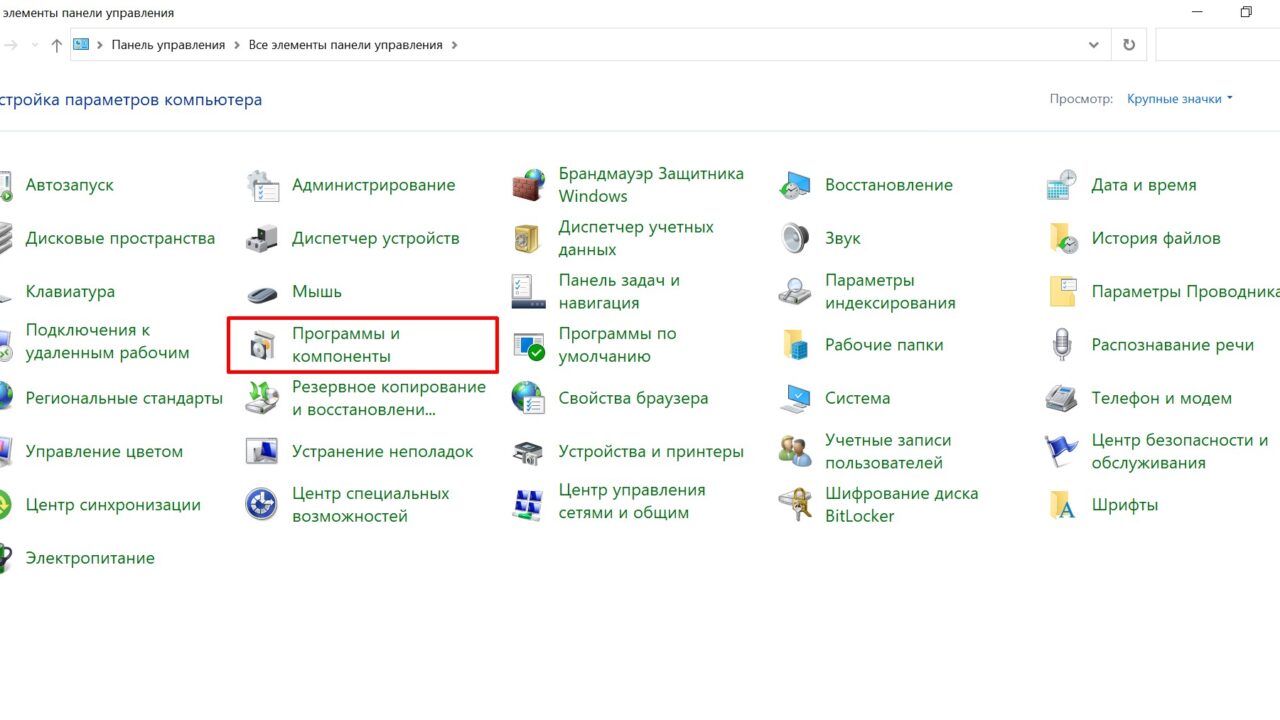Click the Windows Defender Firewall brick icon

pos(528,185)
